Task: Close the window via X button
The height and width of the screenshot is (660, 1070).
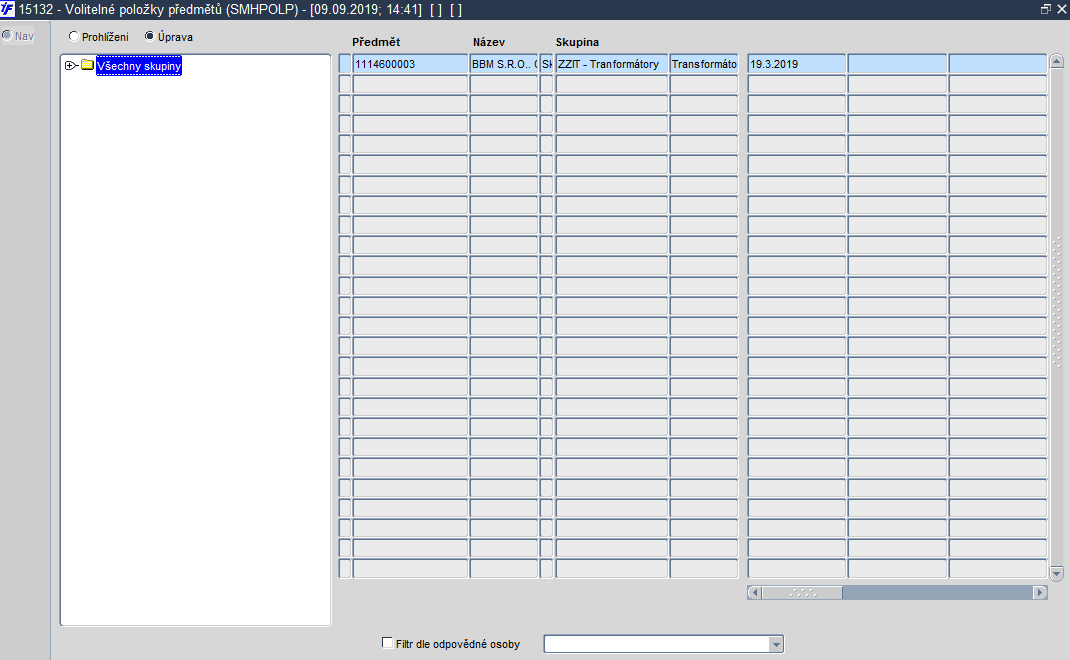Action: [1062, 9]
